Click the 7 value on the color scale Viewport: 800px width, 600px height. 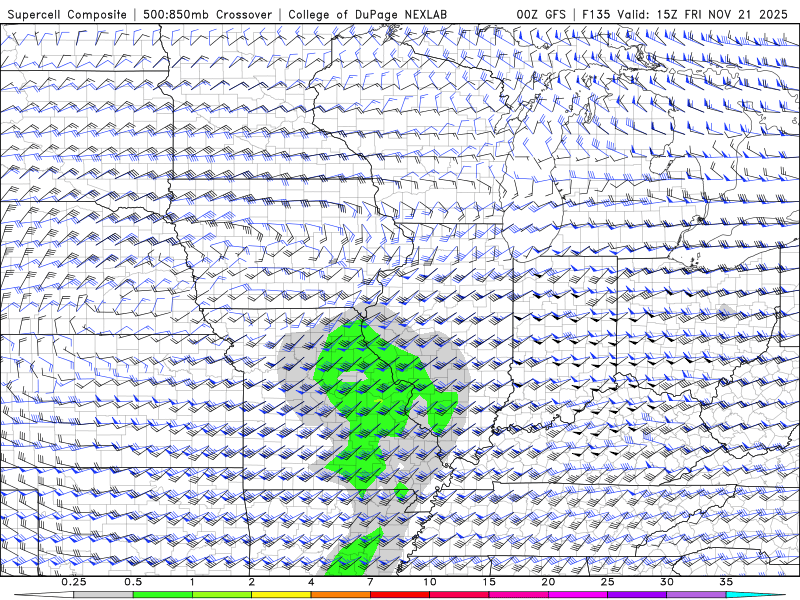click(x=370, y=582)
